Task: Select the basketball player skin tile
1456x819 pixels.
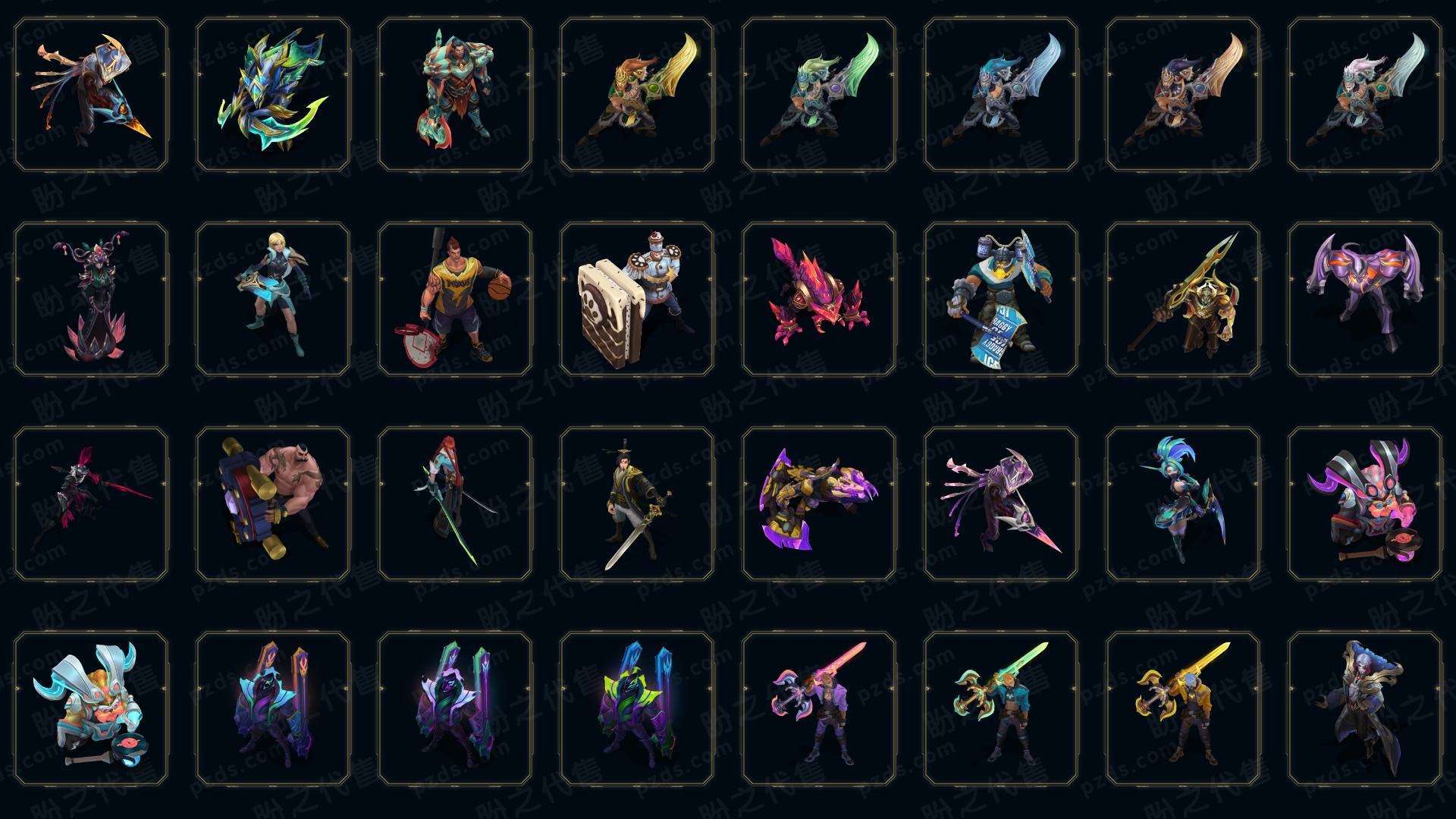Action: click(455, 299)
